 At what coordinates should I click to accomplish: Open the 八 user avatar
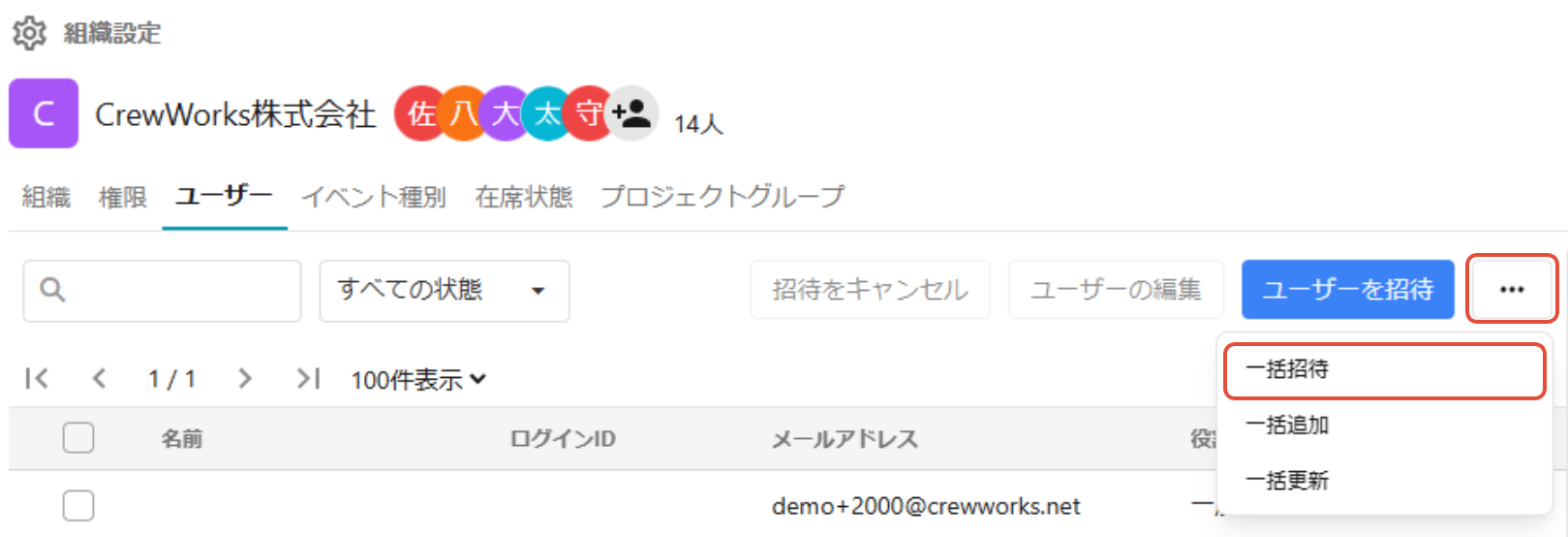click(x=464, y=113)
